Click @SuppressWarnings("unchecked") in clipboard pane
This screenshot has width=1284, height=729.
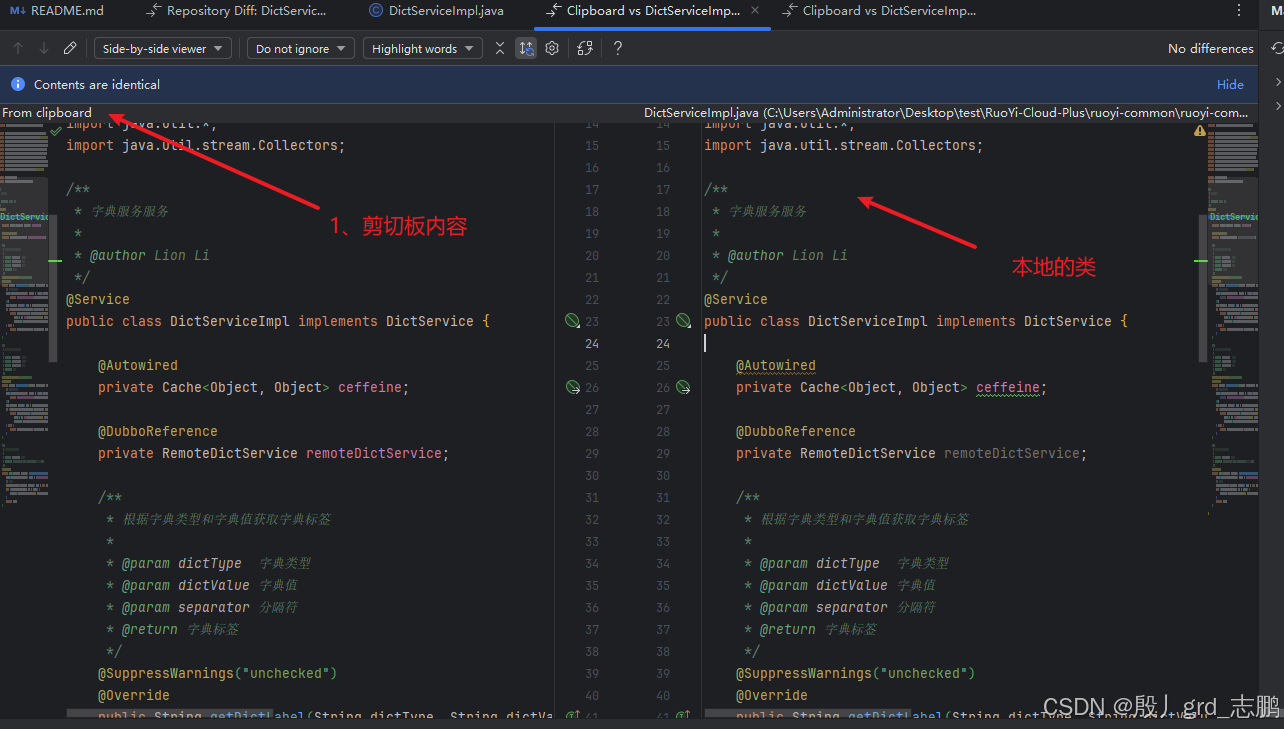(218, 673)
